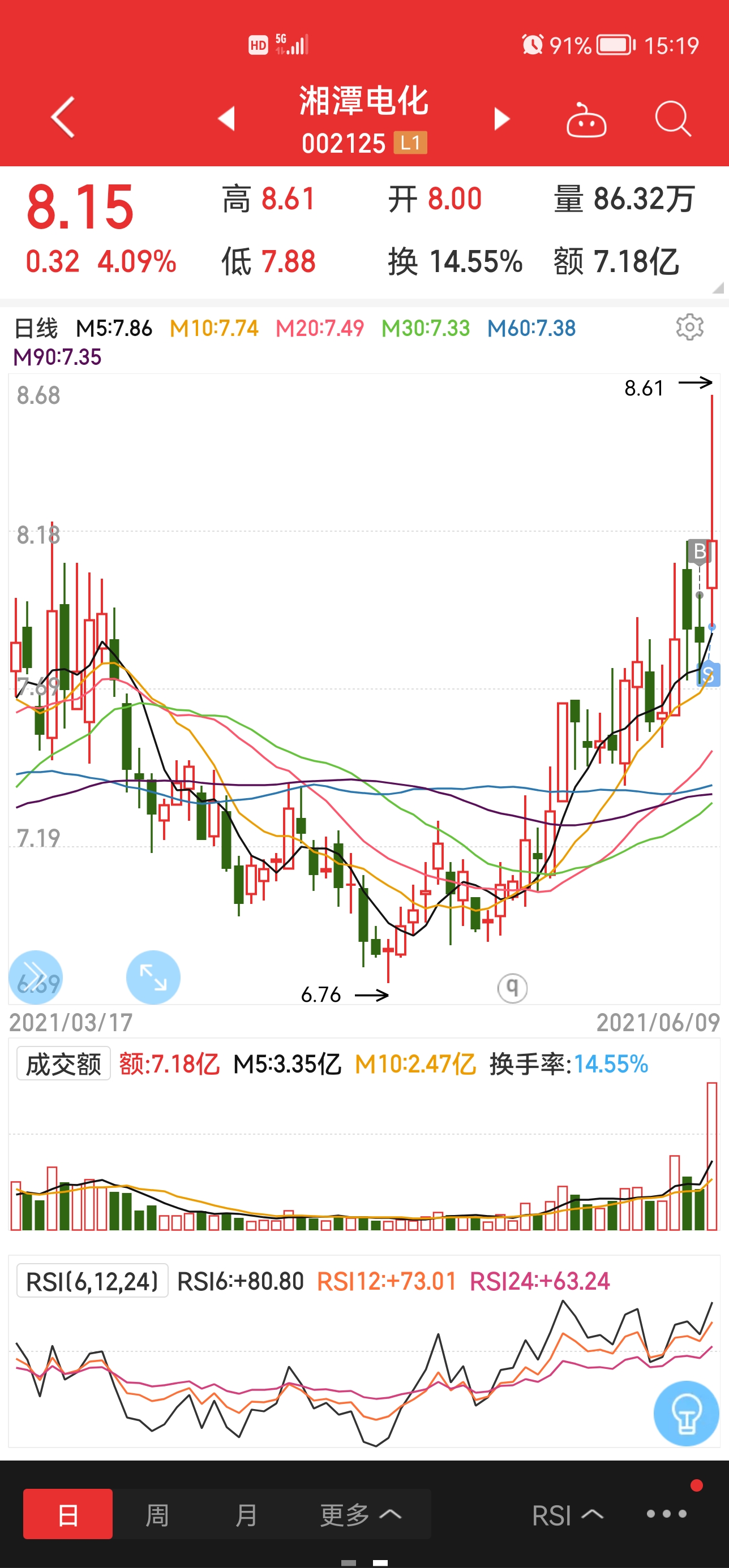Tap the current price 8.15
This screenshot has height=1568, width=729.
[x=80, y=208]
